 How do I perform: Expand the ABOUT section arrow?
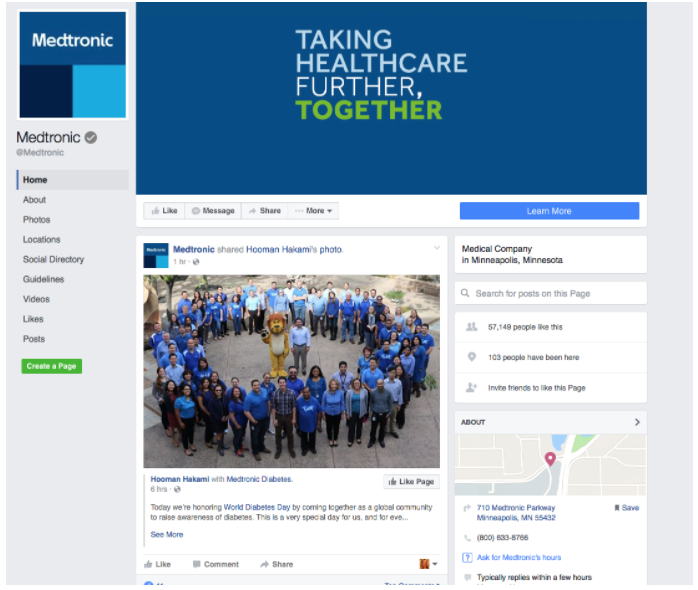click(x=637, y=422)
